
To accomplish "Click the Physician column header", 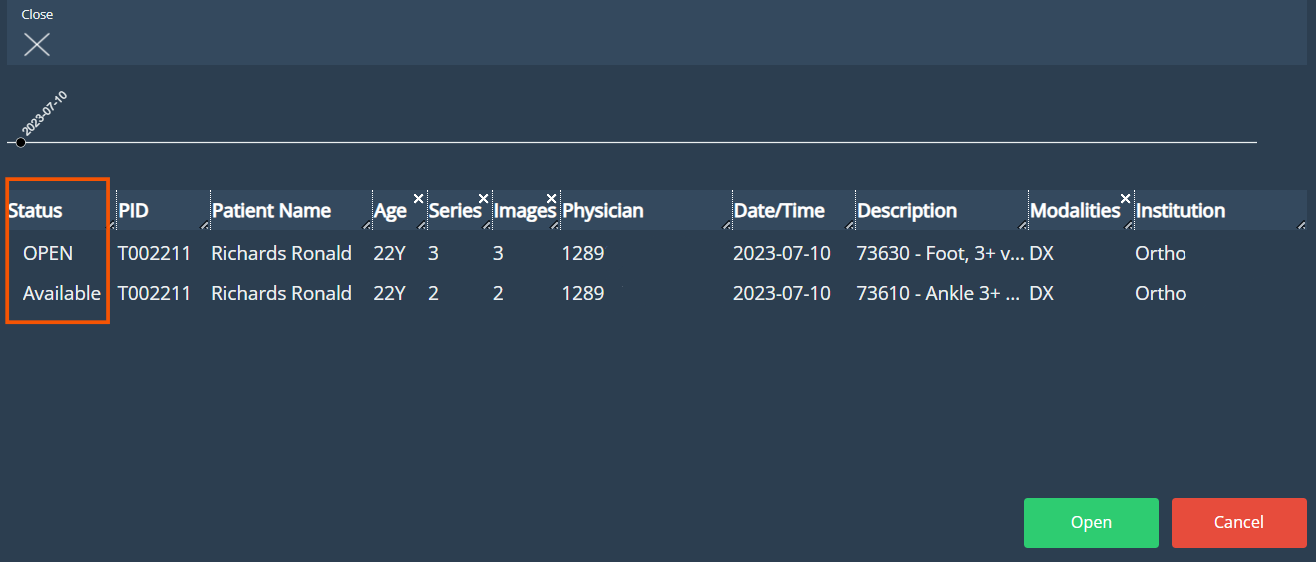I will point(603,211).
